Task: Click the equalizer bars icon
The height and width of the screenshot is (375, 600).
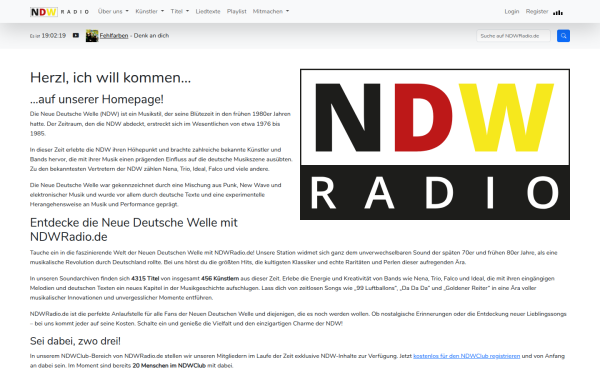Action: 558,13
